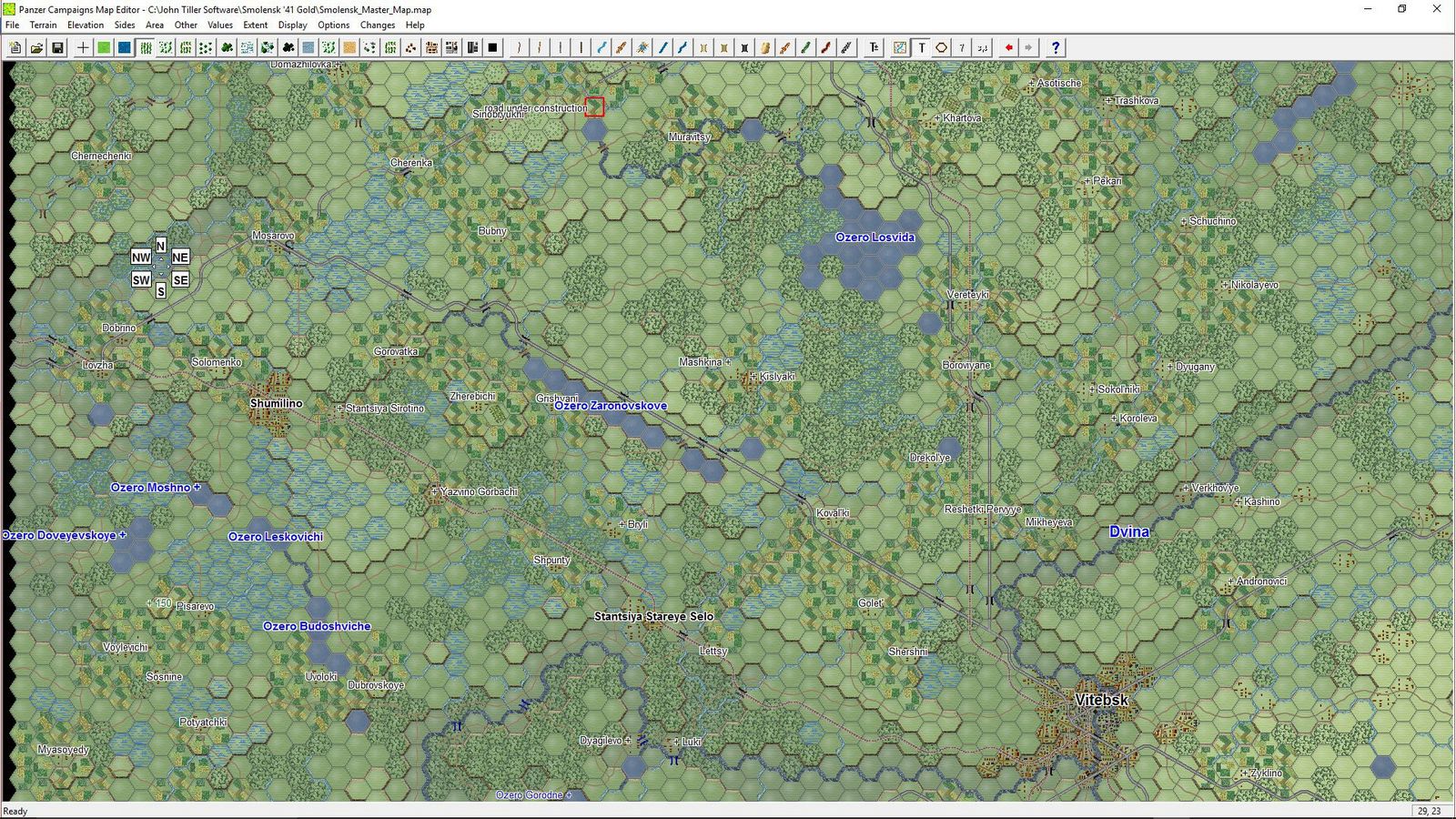Click the red left arrow icon
1456x819 pixels.
click(x=1008, y=47)
